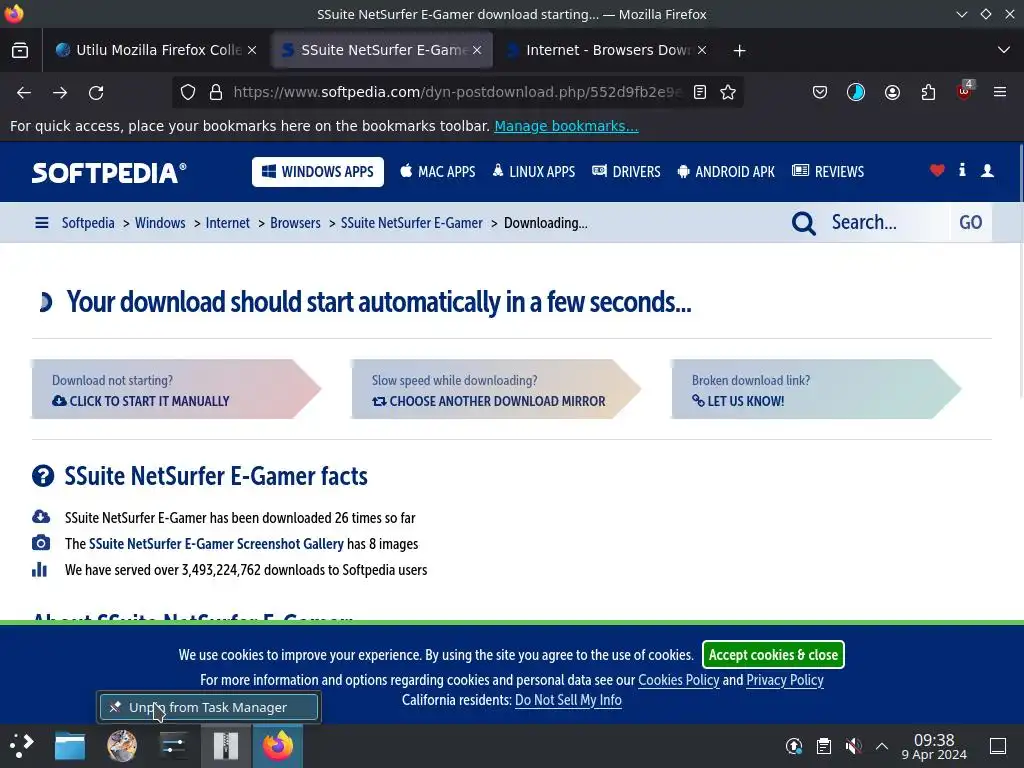Click the globe browser icon in the taskbar
Screen dimensions: 1024x768
click(122, 746)
